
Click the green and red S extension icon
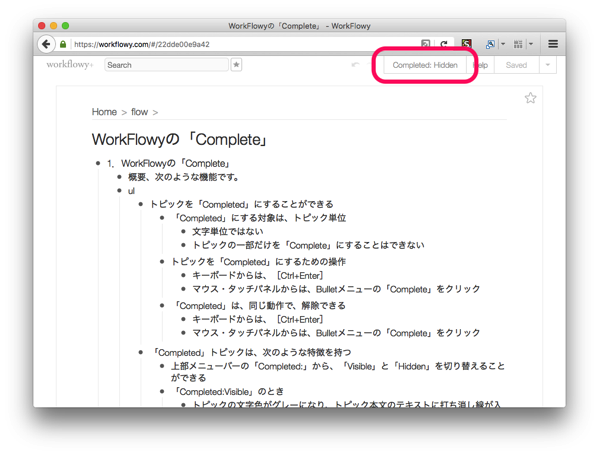point(466,44)
